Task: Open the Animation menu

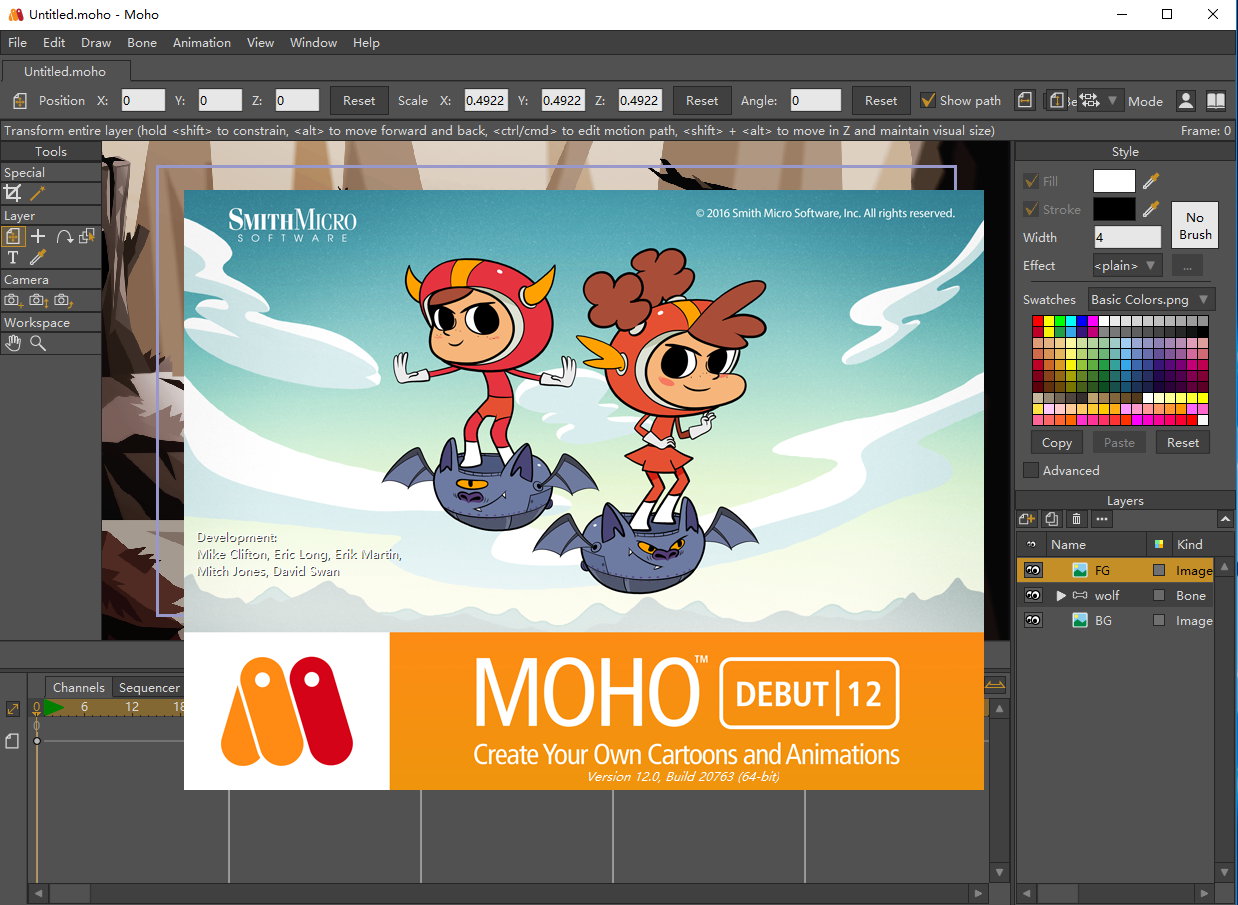Action: [202, 42]
